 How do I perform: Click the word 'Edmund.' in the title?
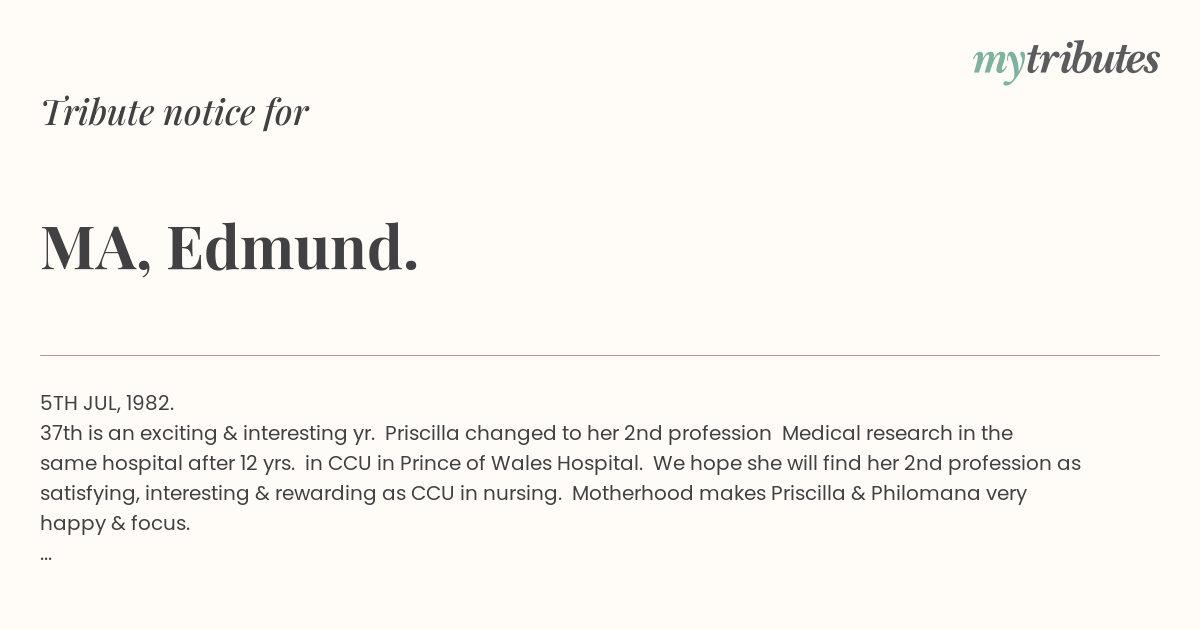click(292, 247)
